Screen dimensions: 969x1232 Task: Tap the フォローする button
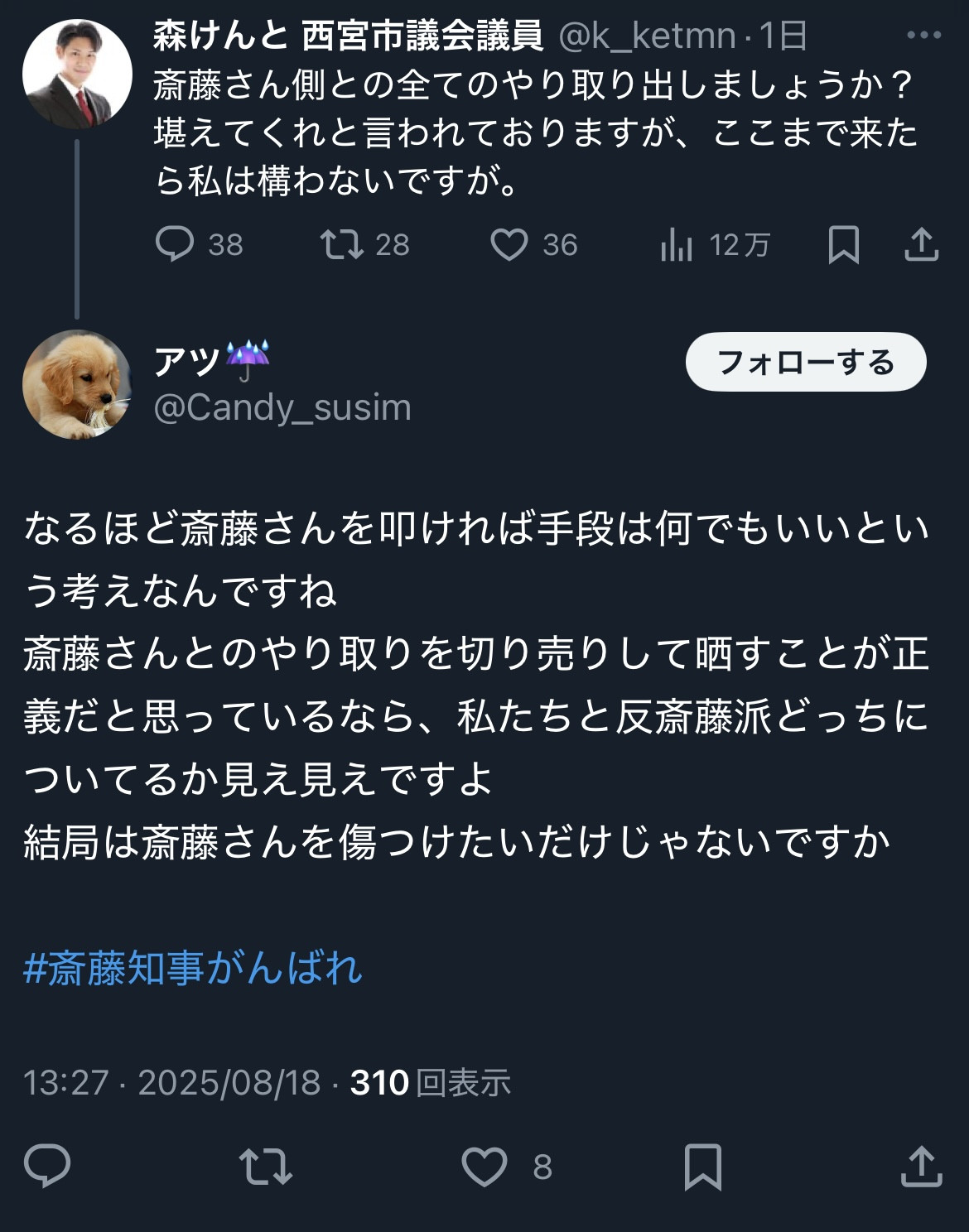(806, 362)
